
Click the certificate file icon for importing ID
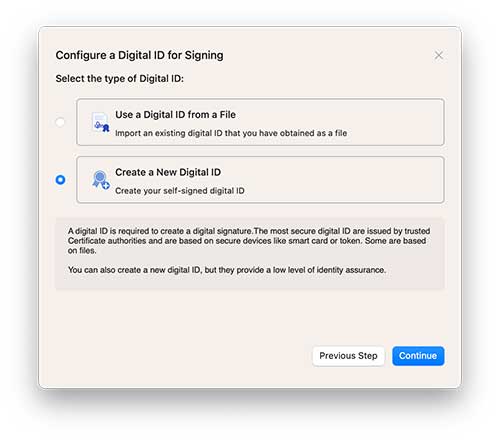coord(101,122)
